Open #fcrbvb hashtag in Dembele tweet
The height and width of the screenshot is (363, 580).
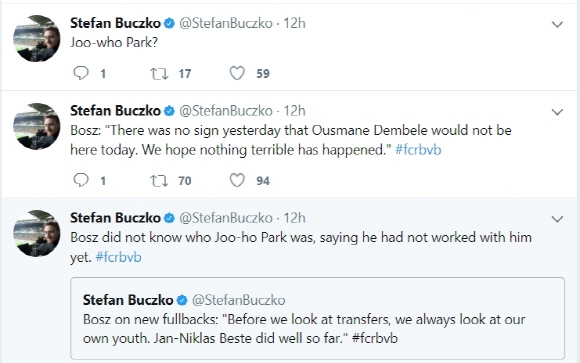click(418, 150)
